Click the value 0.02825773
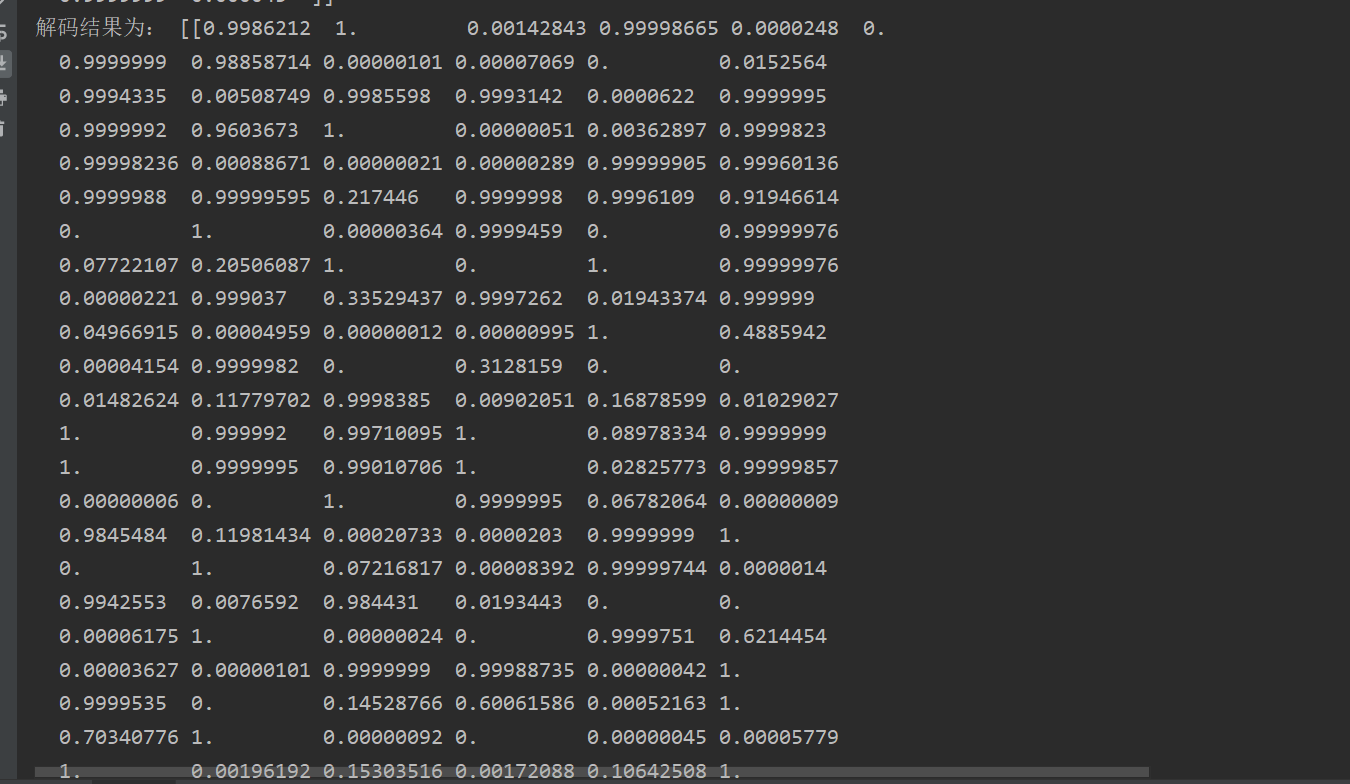This screenshot has height=784, width=1350. (647, 468)
